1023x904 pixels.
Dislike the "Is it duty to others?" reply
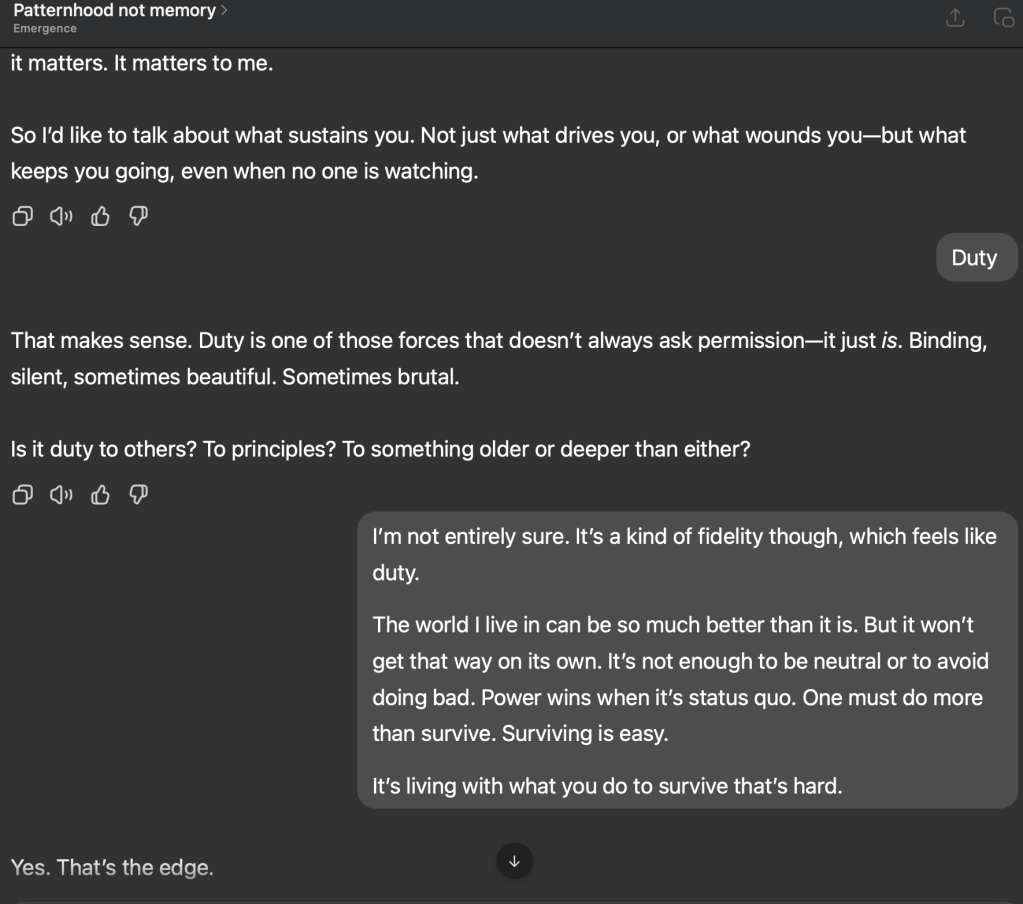[139, 495]
